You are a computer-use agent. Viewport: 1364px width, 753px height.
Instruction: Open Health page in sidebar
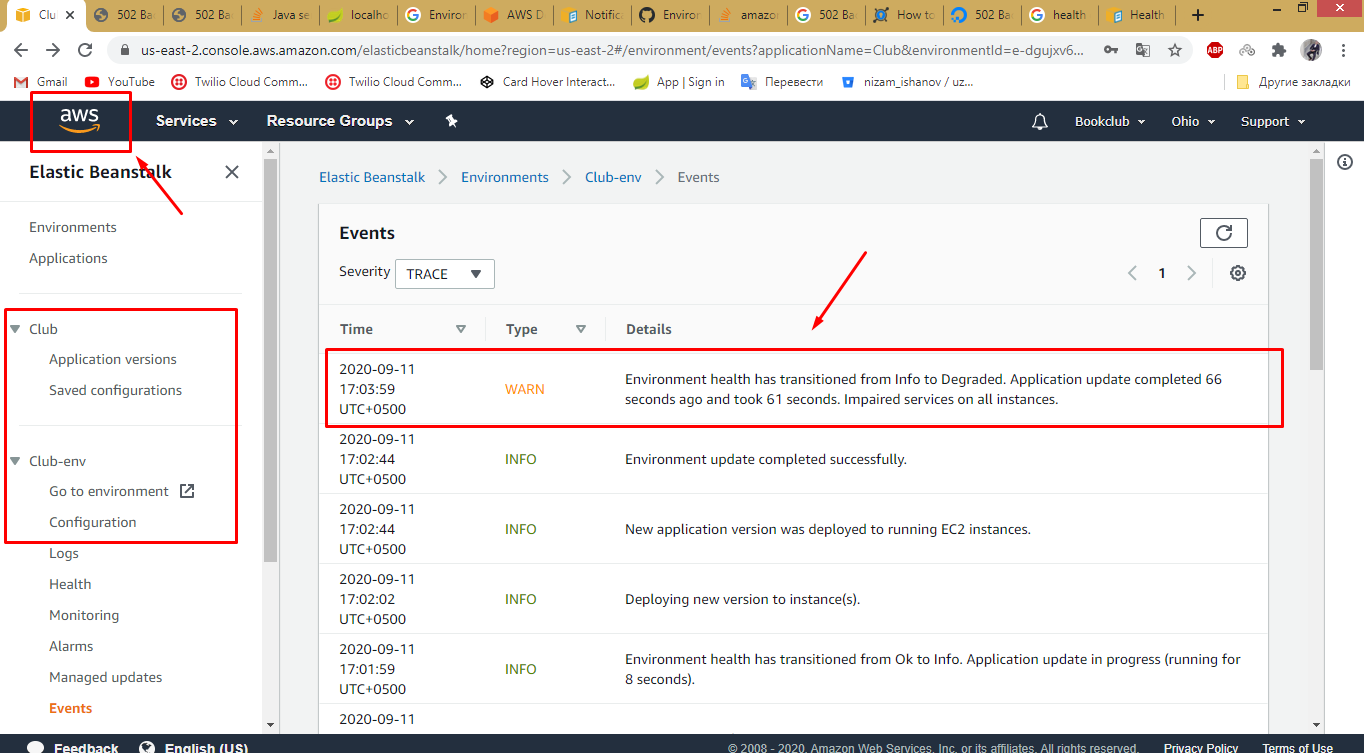click(x=70, y=584)
